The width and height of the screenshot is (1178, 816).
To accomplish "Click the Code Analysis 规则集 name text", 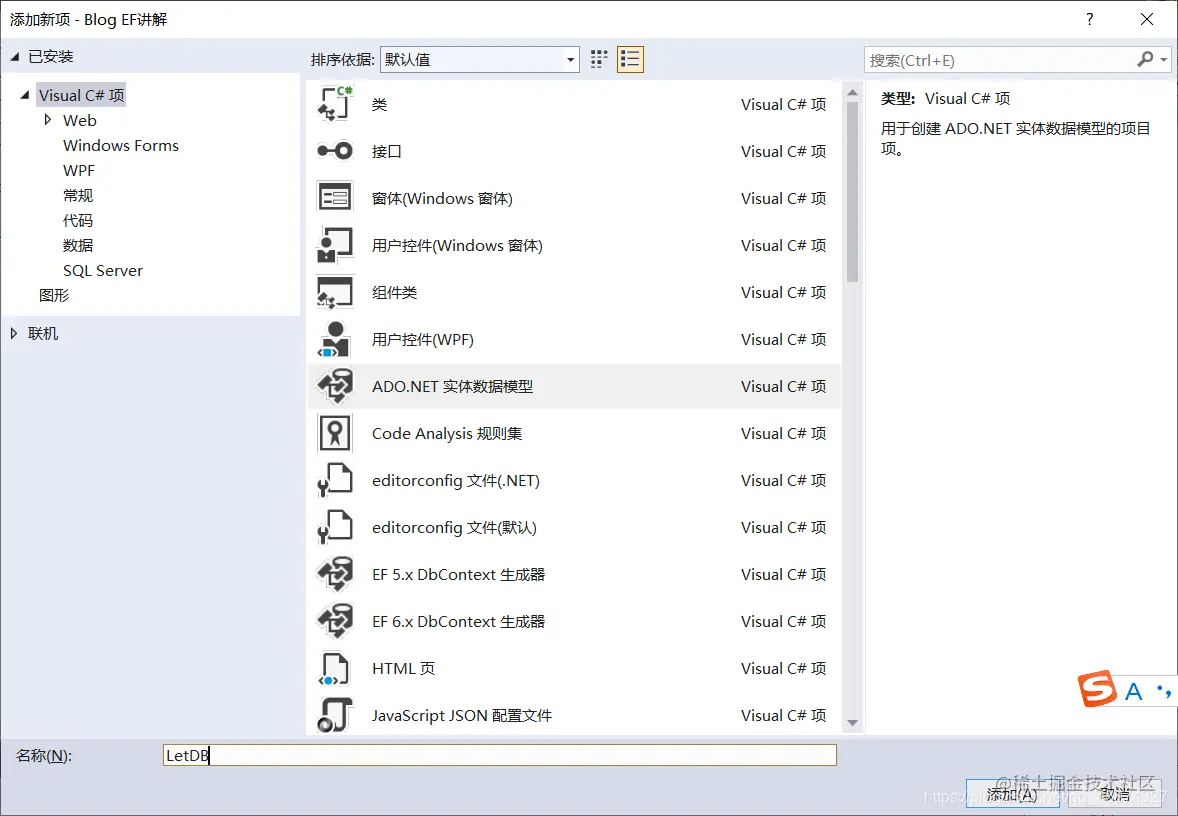I will (447, 434).
